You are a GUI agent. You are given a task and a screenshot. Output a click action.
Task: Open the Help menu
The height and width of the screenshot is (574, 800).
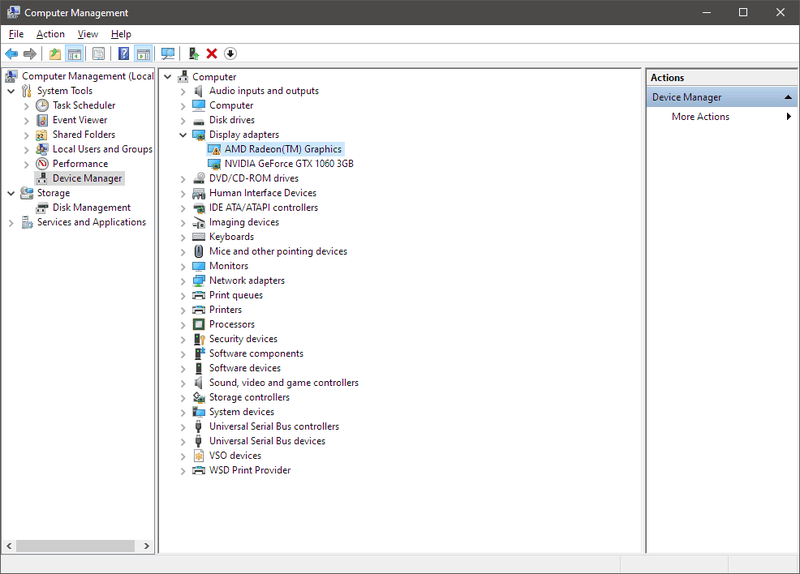click(121, 34)
